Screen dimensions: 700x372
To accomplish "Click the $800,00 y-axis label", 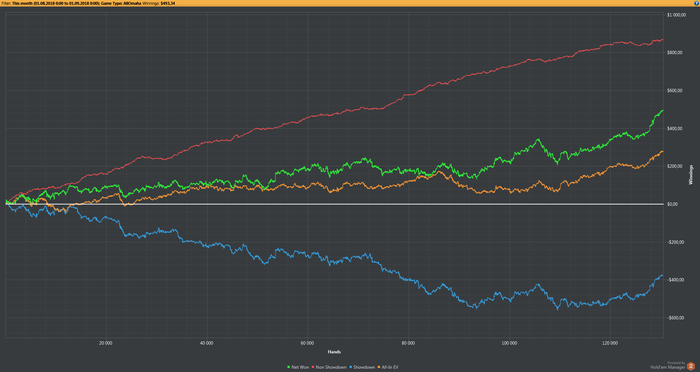I will point(675,53).
